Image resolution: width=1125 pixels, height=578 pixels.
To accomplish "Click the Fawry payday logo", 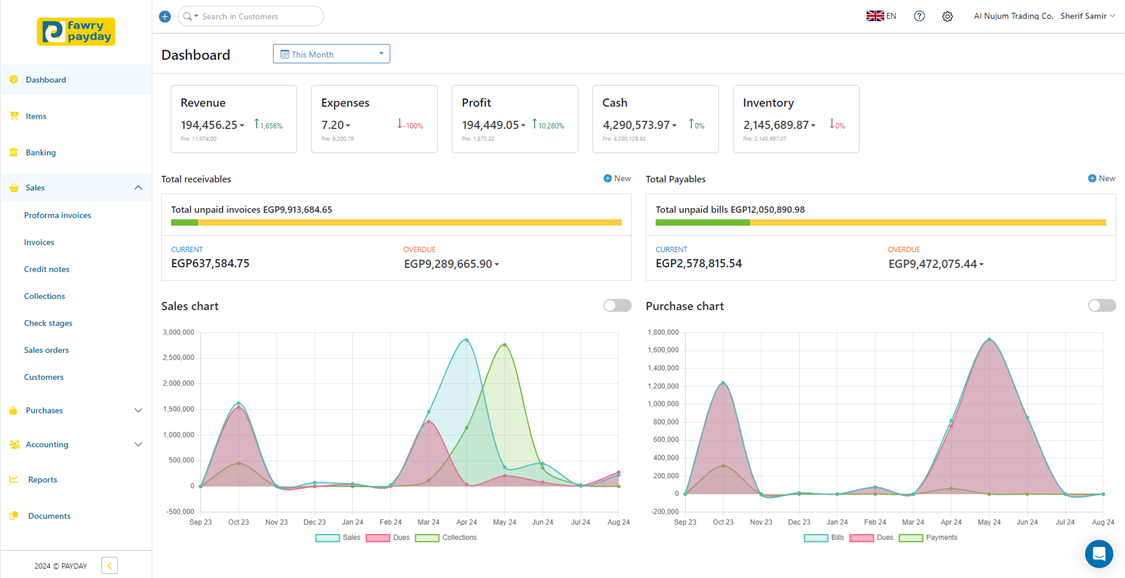I will coord(76,32).
